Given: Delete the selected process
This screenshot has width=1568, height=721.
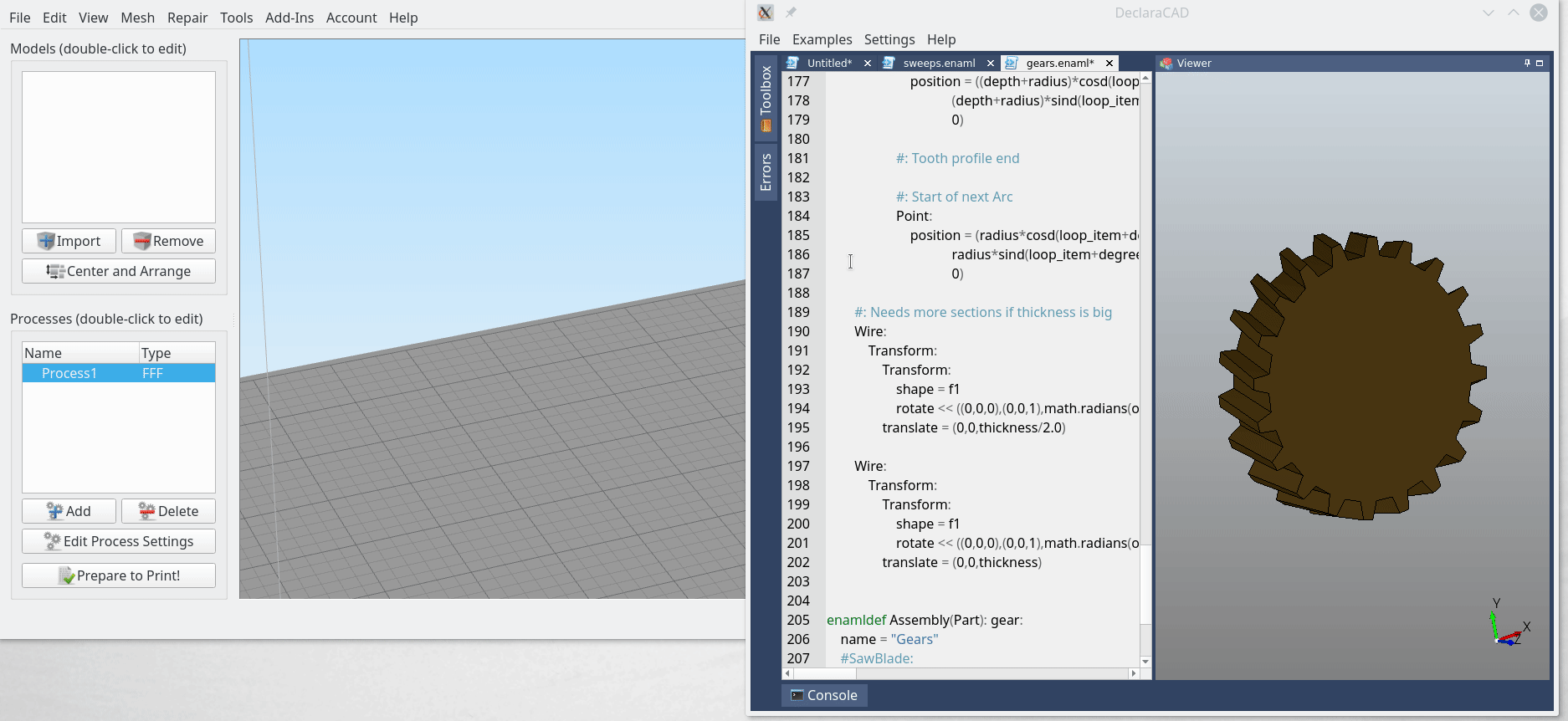Looking at the screenshot, I should (168, 511).
